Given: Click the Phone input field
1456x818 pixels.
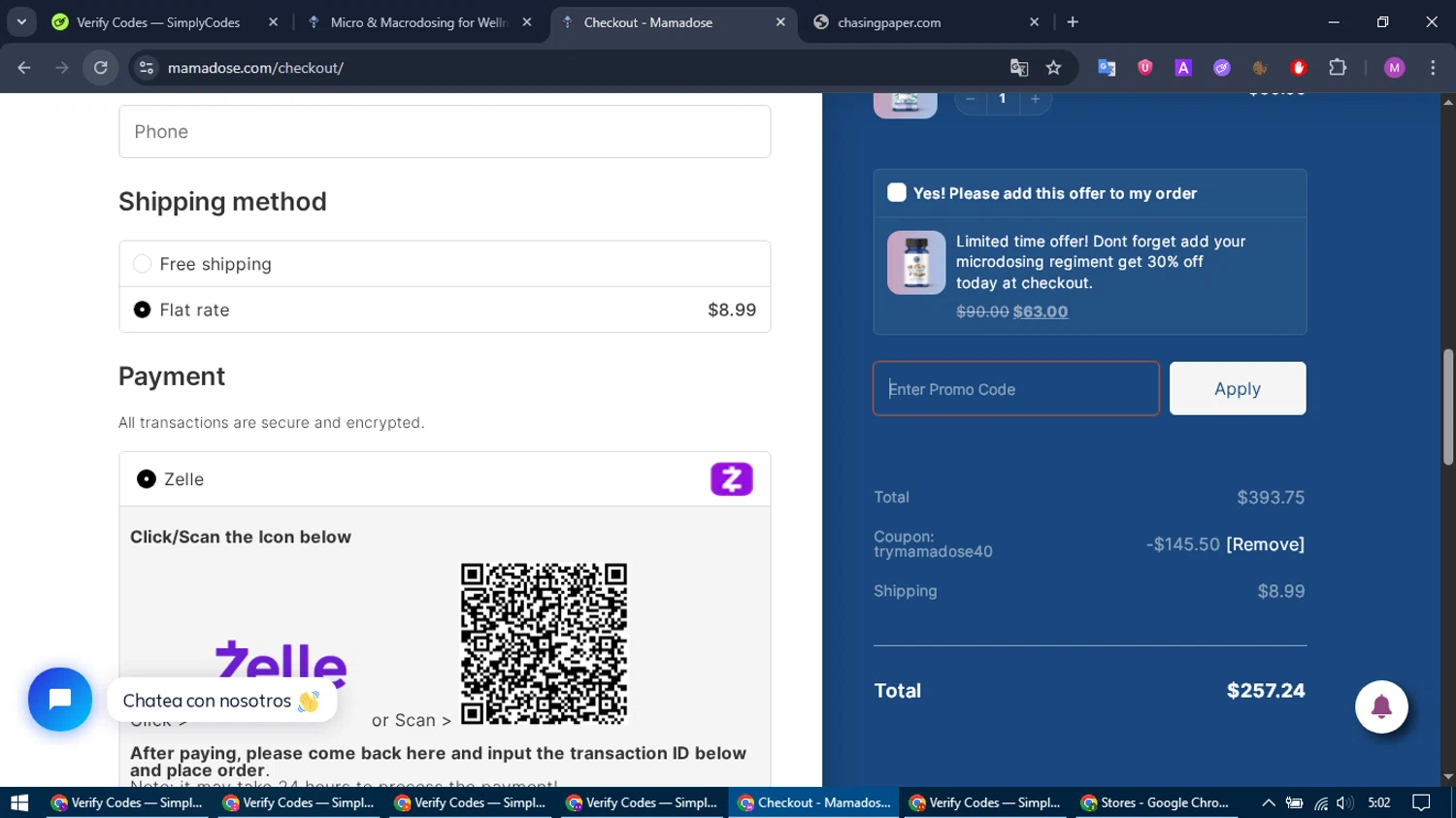Looking at the screenshot, I should (x=445, y=132).
